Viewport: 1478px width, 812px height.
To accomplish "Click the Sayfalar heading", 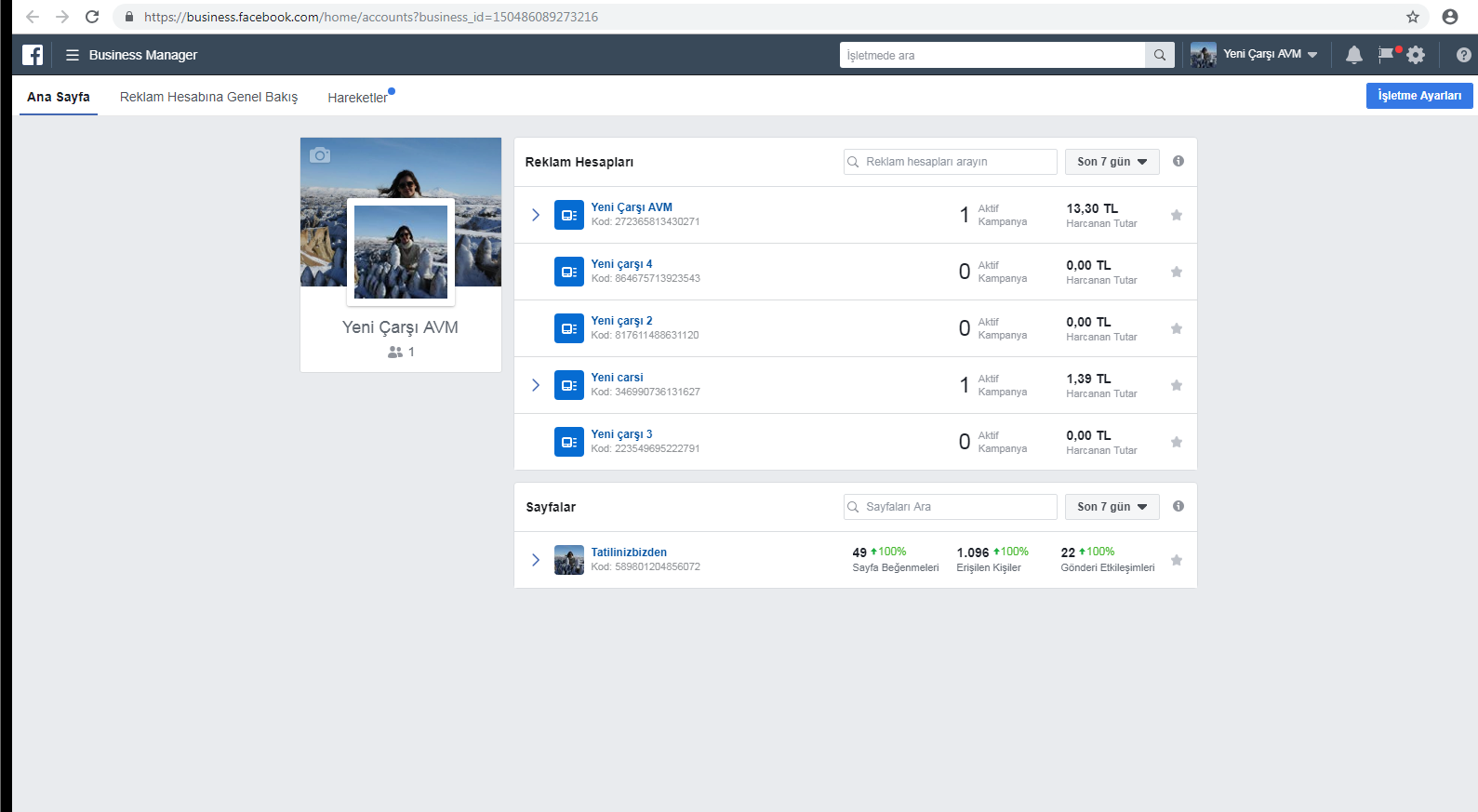I will click(551, 507).
